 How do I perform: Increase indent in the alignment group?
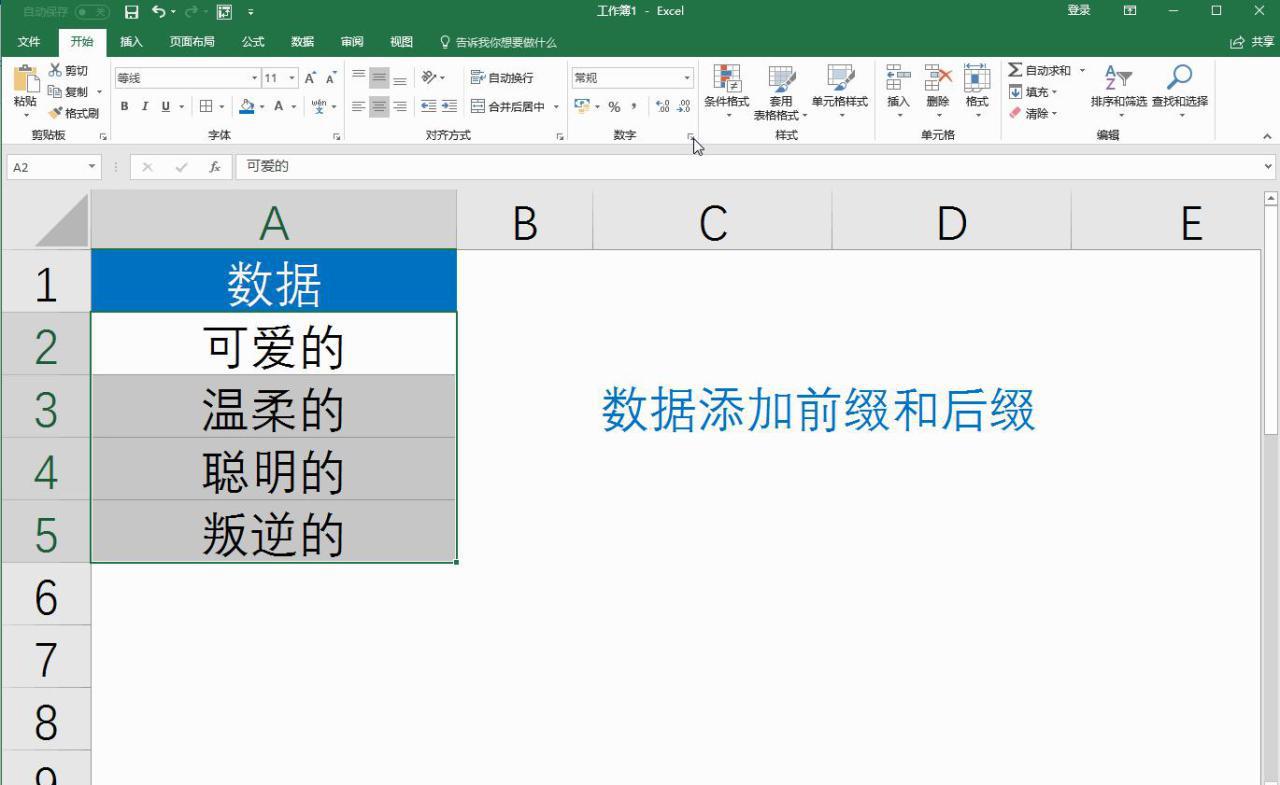(x=449, y=106)
